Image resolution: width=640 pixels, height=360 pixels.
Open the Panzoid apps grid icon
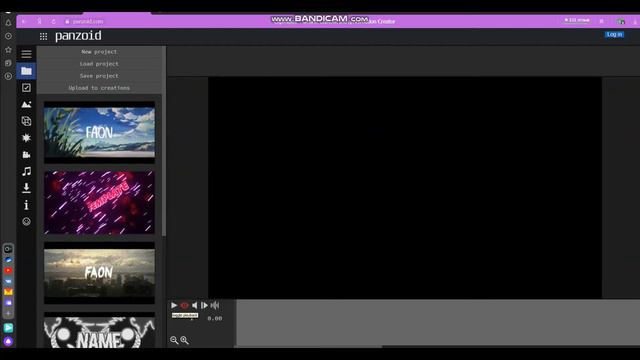43,36
